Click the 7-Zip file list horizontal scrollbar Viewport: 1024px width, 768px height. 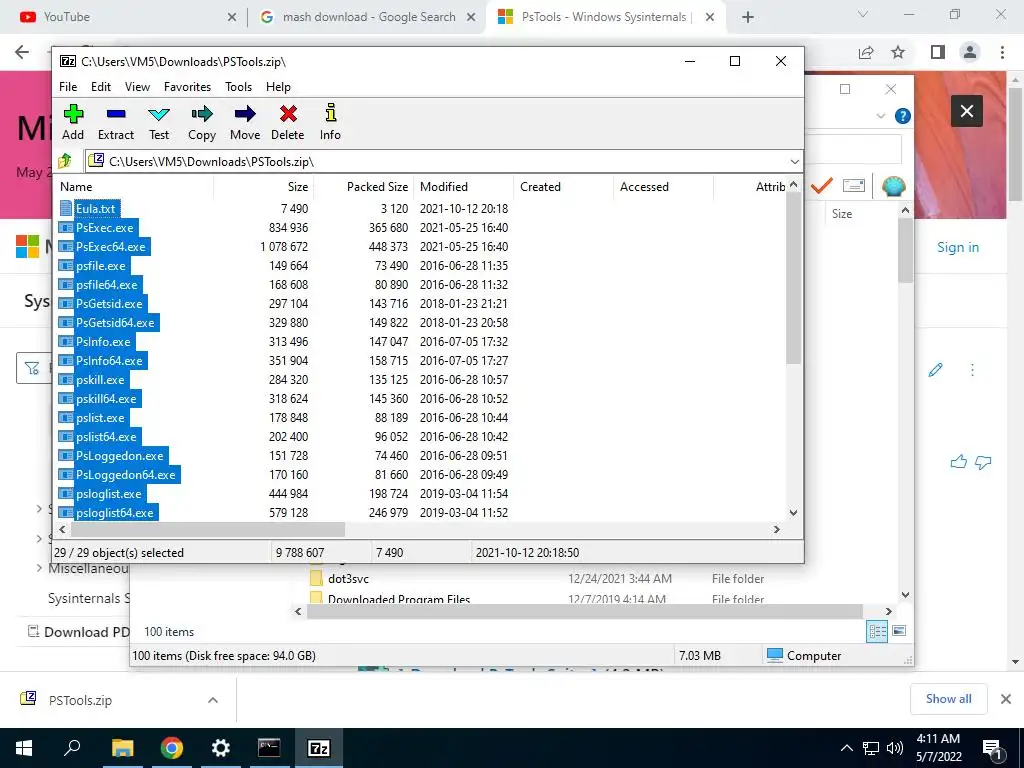click(x=208, y=529)
